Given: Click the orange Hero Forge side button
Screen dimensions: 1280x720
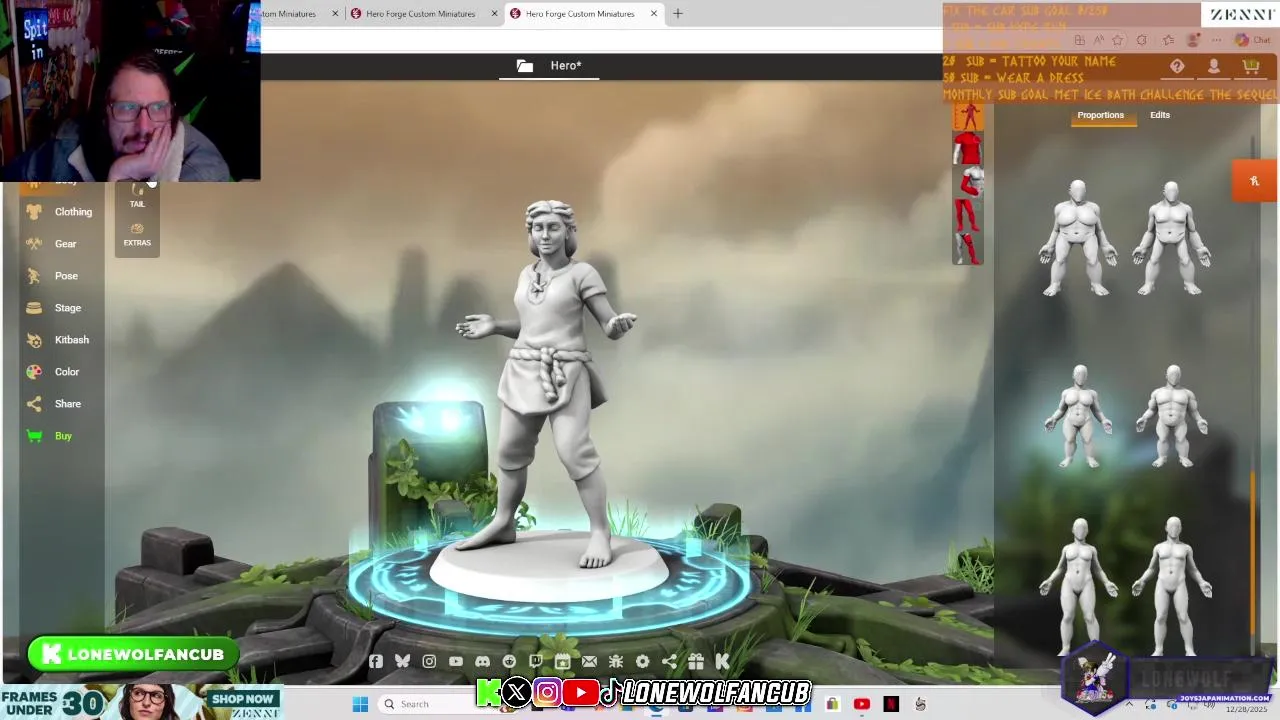Looking at the screenshot, I should pos(1254,181).
